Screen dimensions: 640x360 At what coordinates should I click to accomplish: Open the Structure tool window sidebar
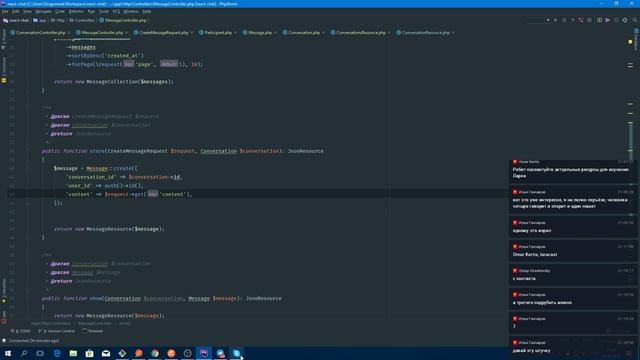(x=4, y=69)
